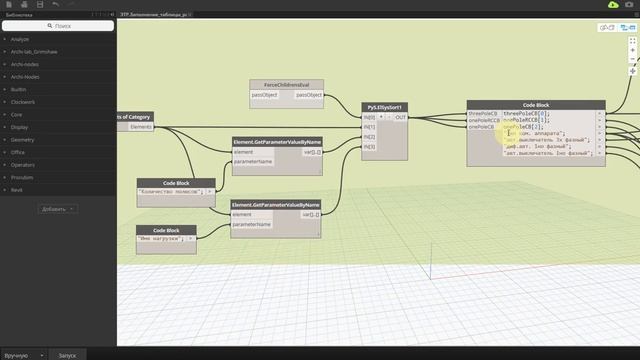Image resolution: width=640 pixels, height=360 pixels.
Task: Click the camera export image icon
Action: (629, 4)
